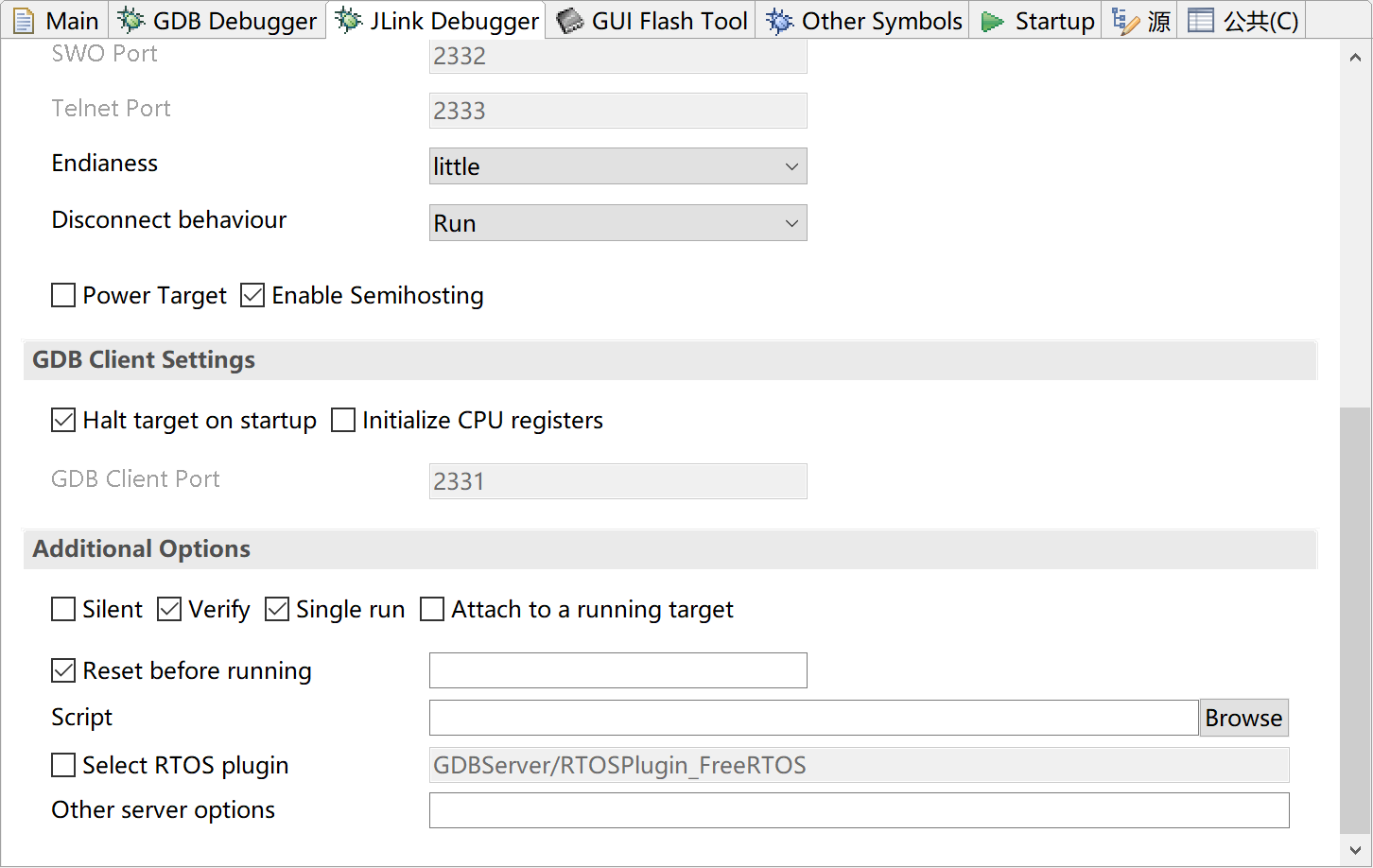Image resolution: width=1373 pixels, height=868 pixels.
Task: Click the GUI Flash Tool chip icon
Action: click(x=570, y=20)
